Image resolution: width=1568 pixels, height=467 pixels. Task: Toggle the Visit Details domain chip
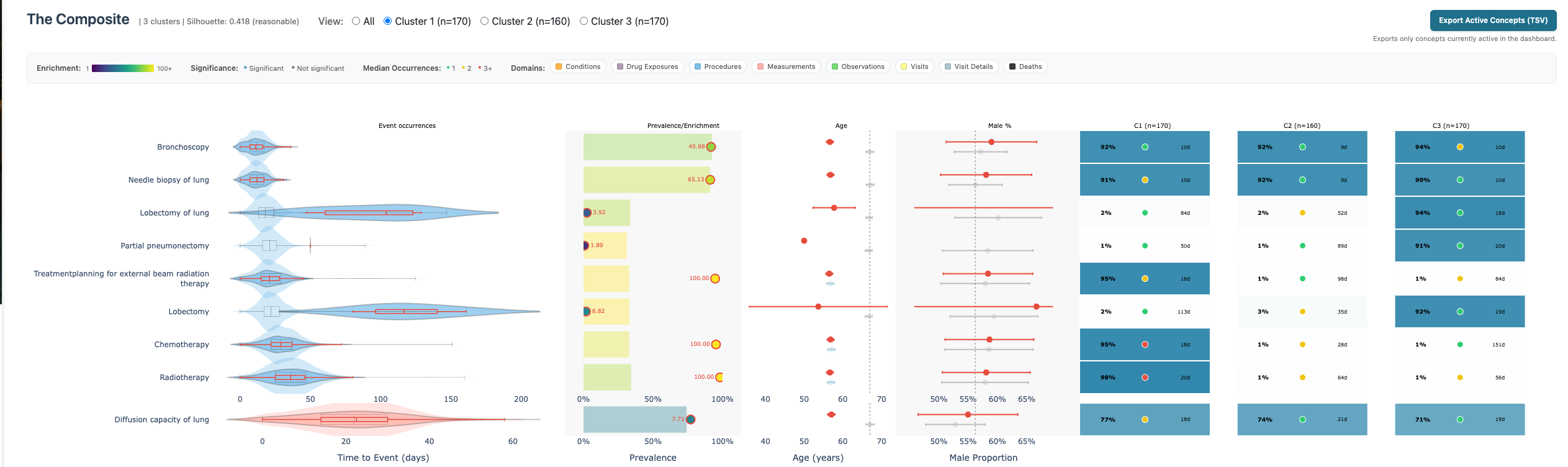pyautogui.click(x=968, y=66)
